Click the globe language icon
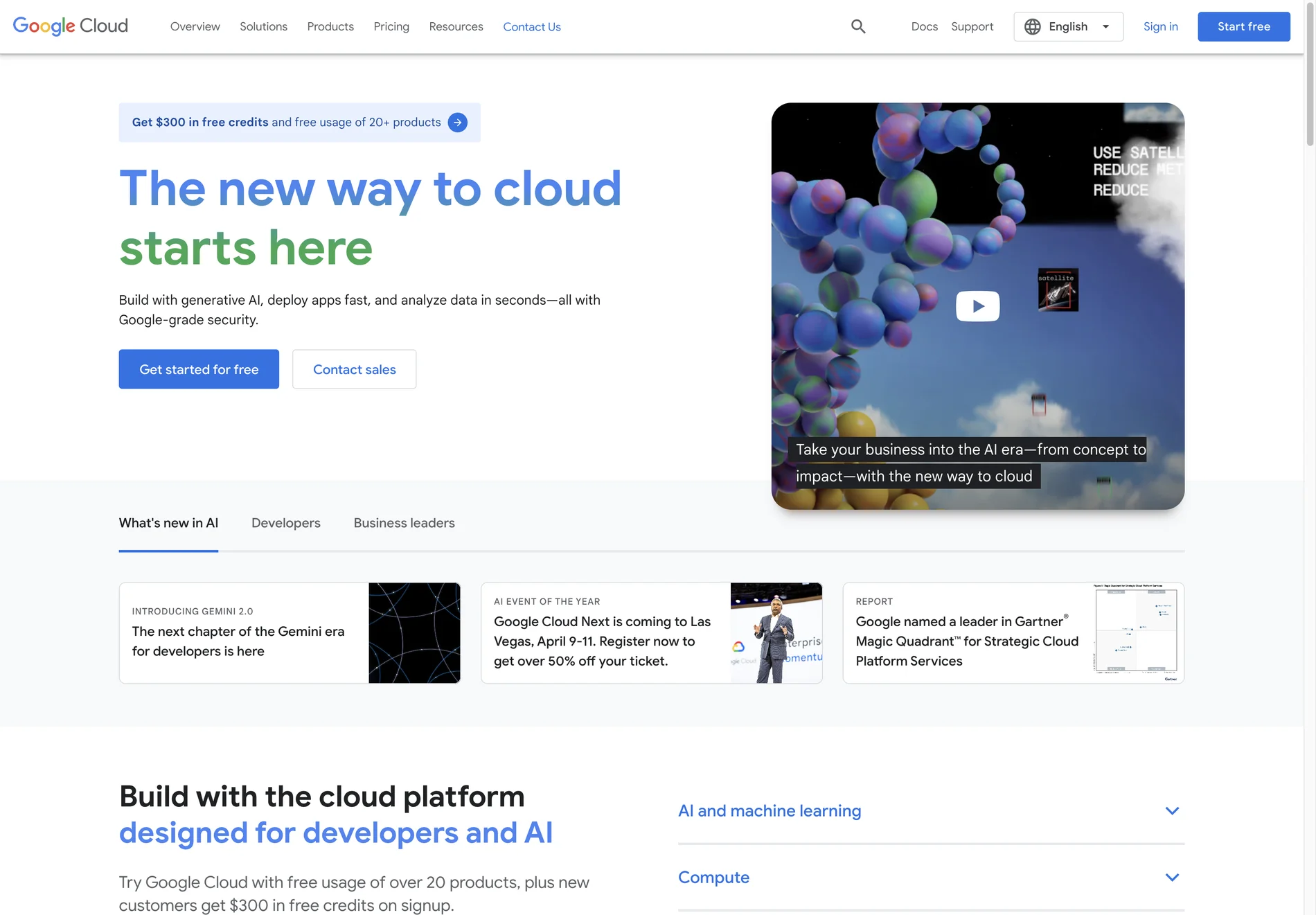The height and width of the screenshot is (915, 1316). click(1033, 26)
